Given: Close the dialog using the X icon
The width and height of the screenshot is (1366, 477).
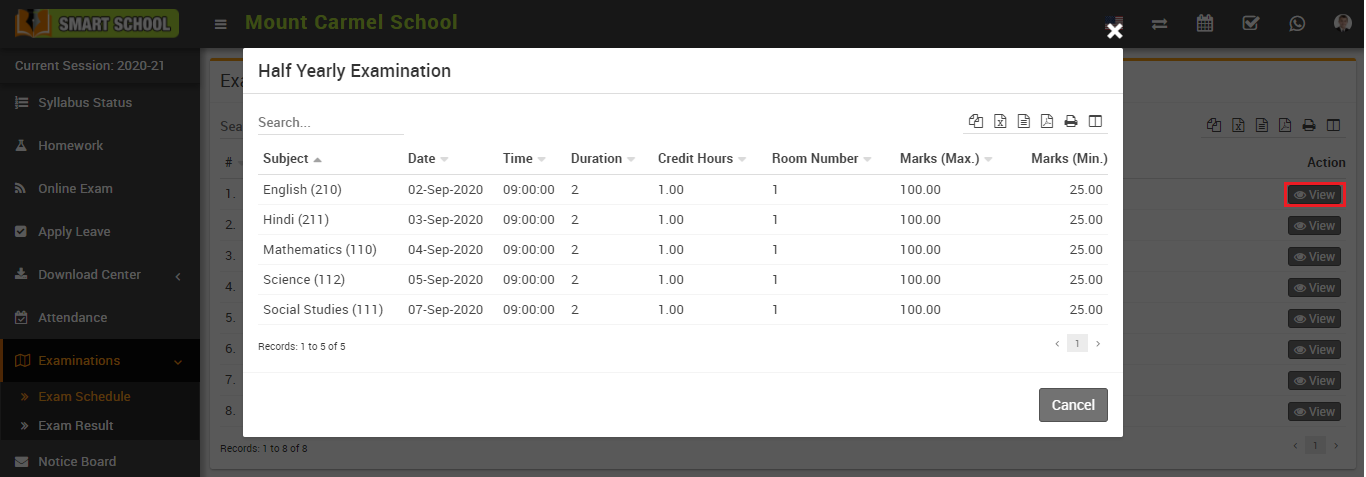Looking at the screenshot, I should point(1114,31).
